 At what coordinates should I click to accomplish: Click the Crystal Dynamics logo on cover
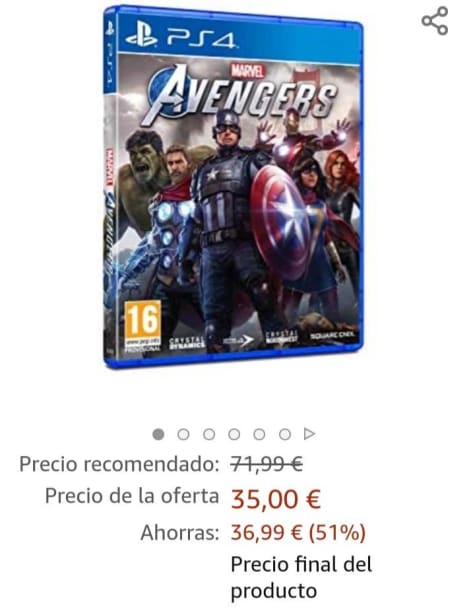point(186,342)
